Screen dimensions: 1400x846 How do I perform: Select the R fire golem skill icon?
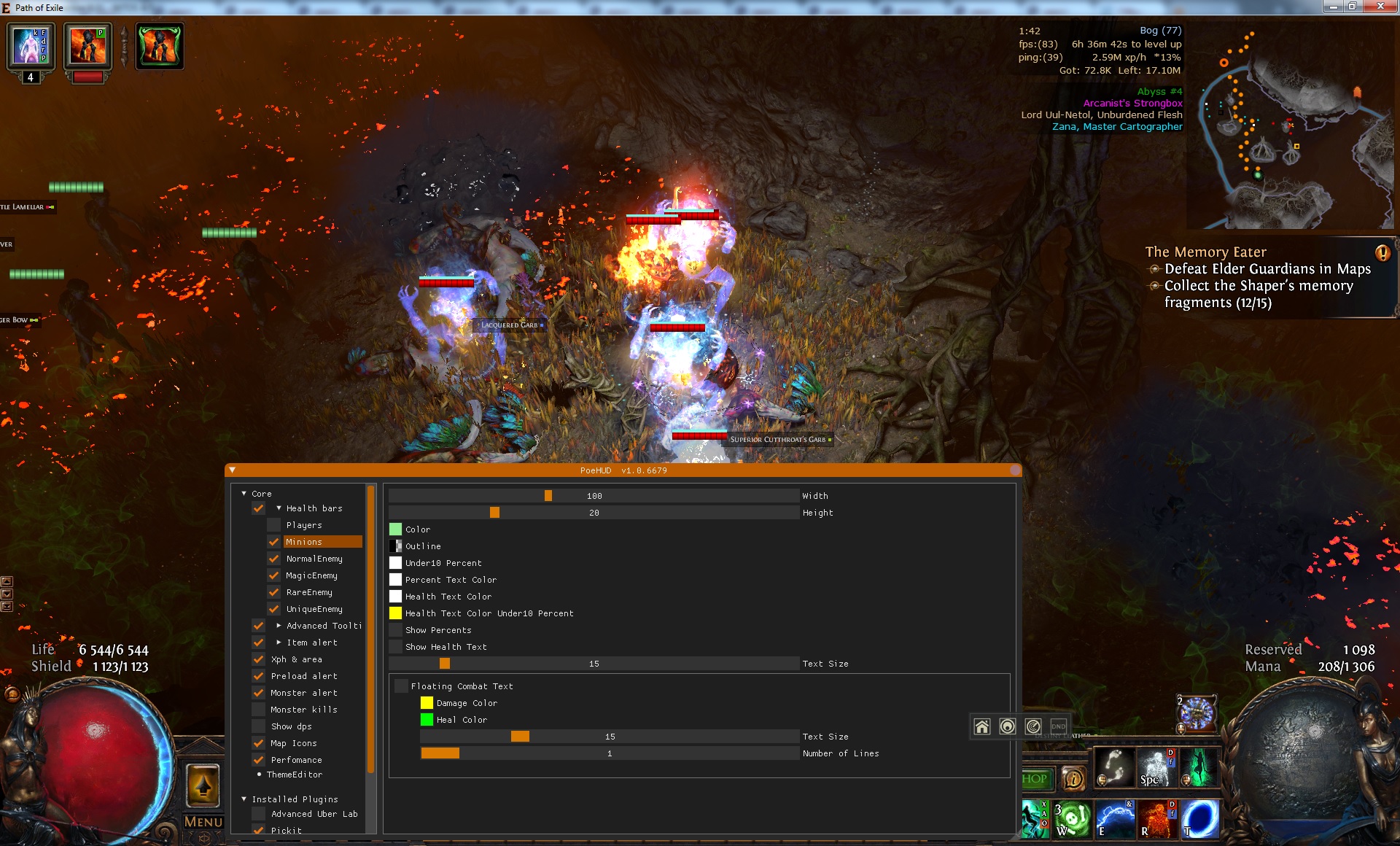[x=1157, y=818]
